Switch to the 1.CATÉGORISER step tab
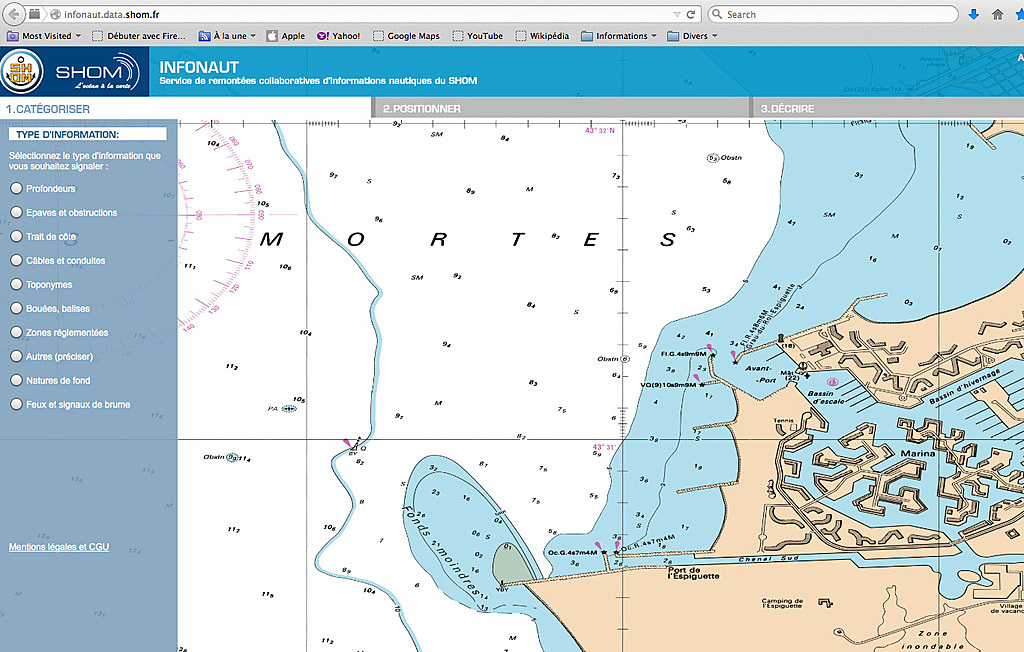The image size is (1024, 652). pos(185,108)
